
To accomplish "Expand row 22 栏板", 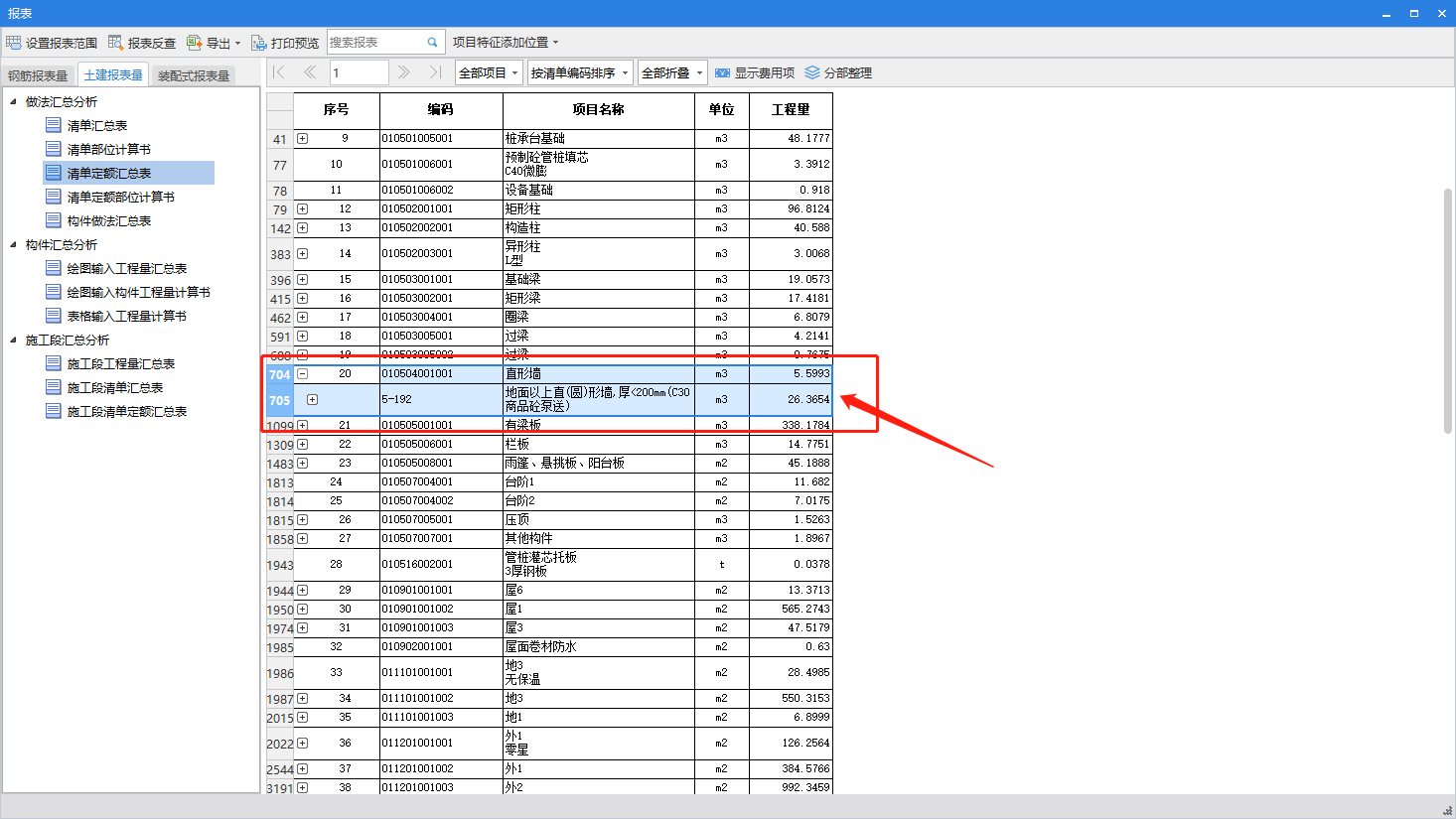I will [302, 445].
